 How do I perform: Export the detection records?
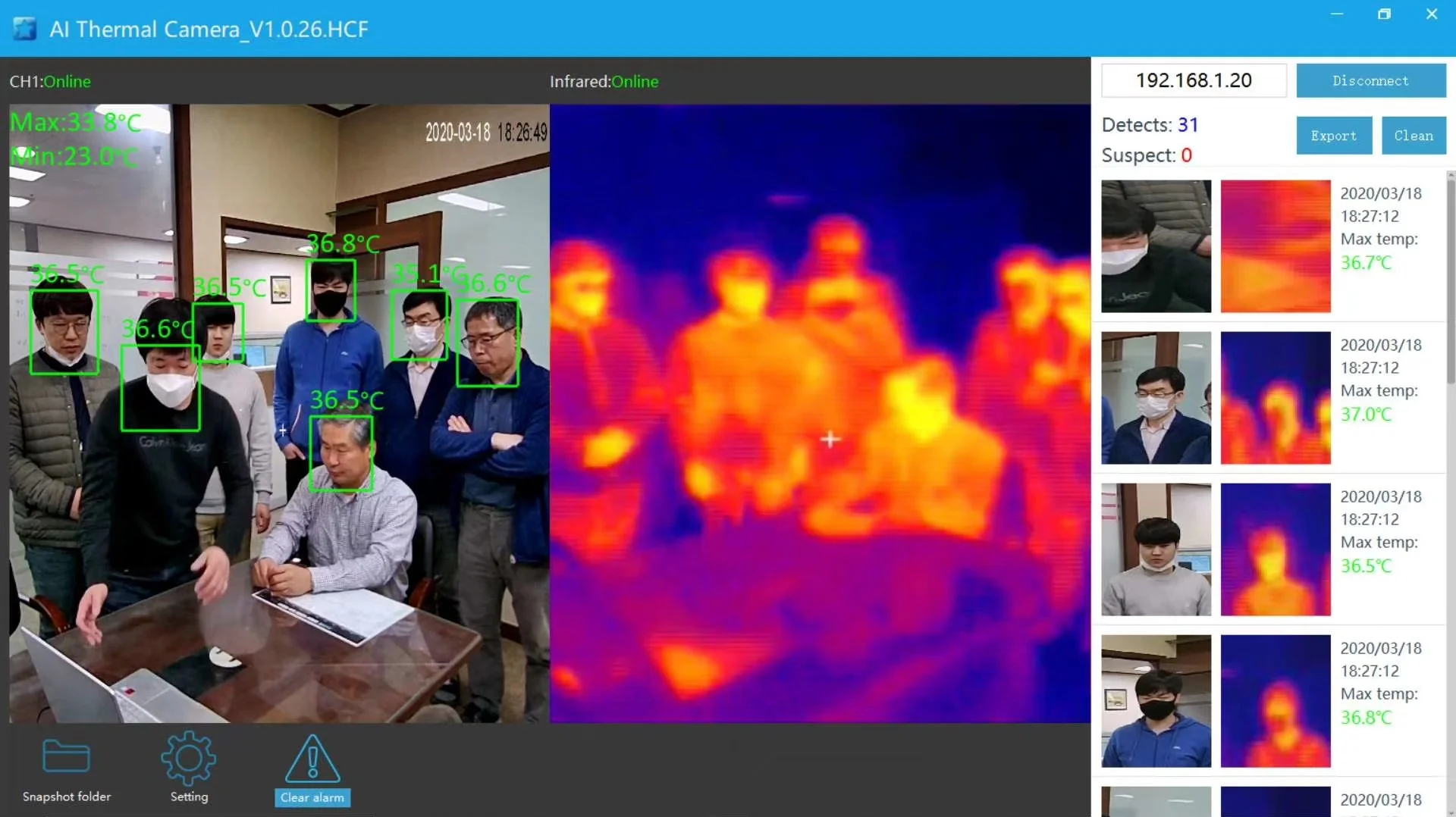[x=1334, y=136]
